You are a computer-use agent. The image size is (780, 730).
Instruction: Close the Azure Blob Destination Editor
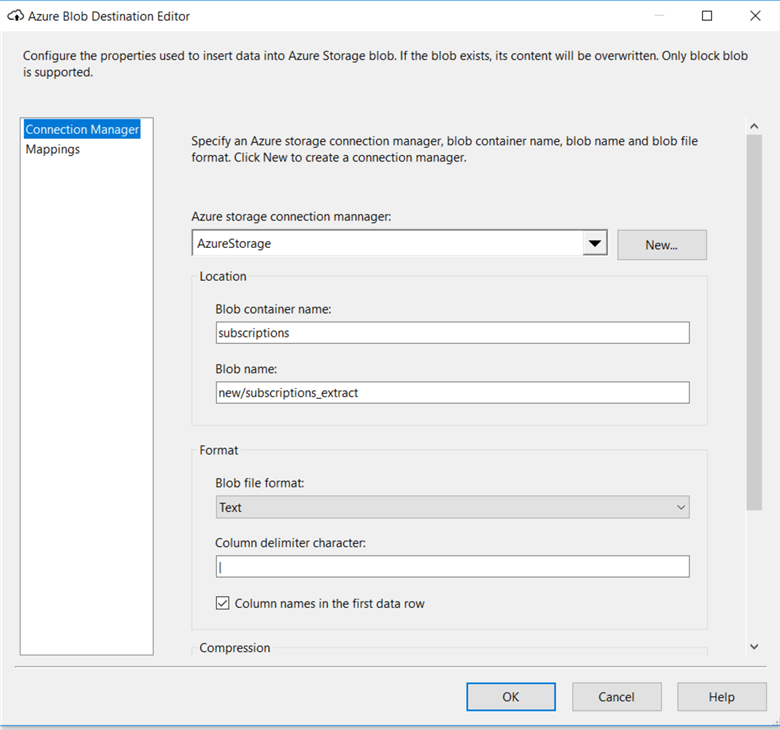754,16
